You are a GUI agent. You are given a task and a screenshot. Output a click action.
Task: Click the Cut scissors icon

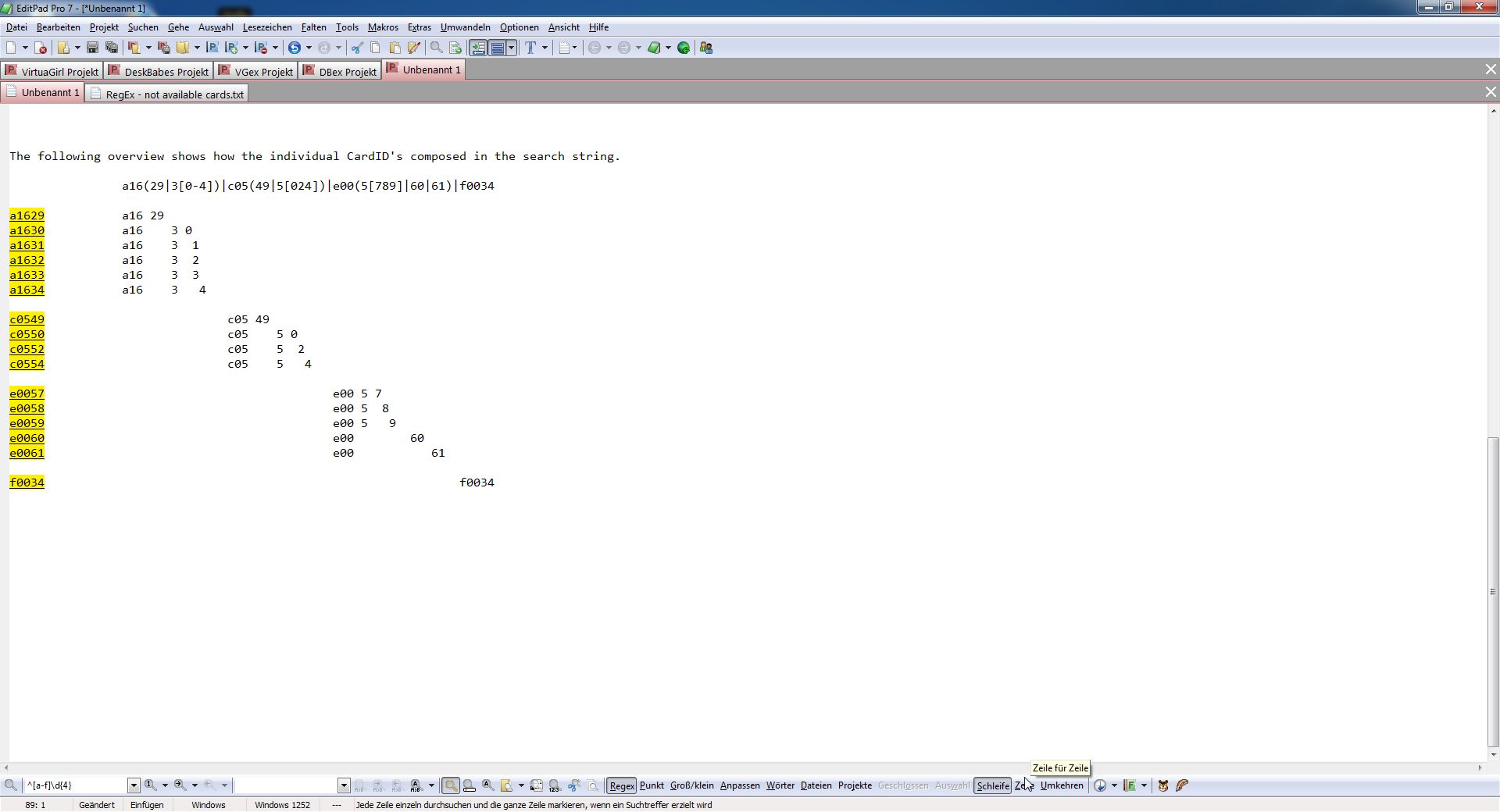[x=357, y=48]
